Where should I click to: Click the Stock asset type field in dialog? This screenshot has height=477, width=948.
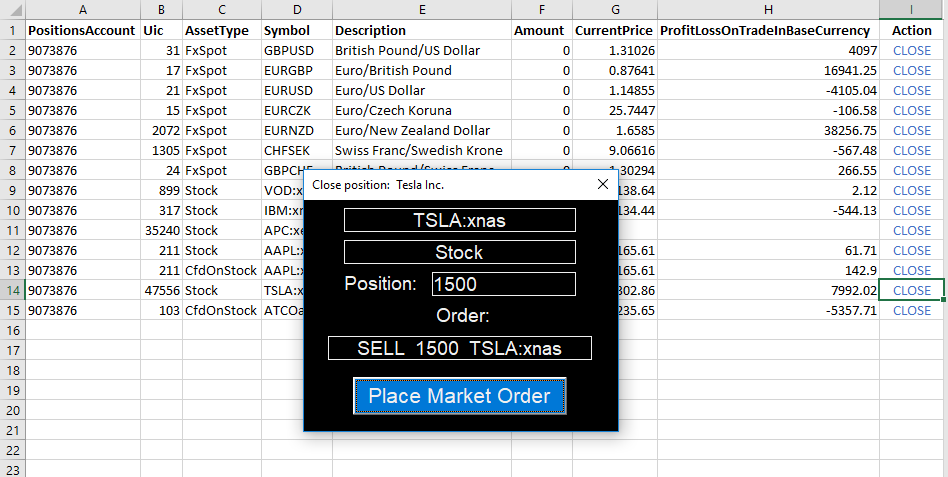[459, 252]
